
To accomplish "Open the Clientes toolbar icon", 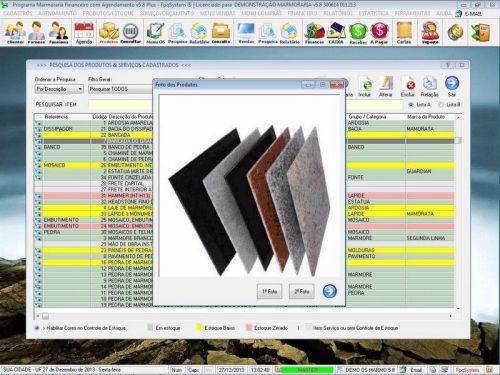I will (15, 32).
